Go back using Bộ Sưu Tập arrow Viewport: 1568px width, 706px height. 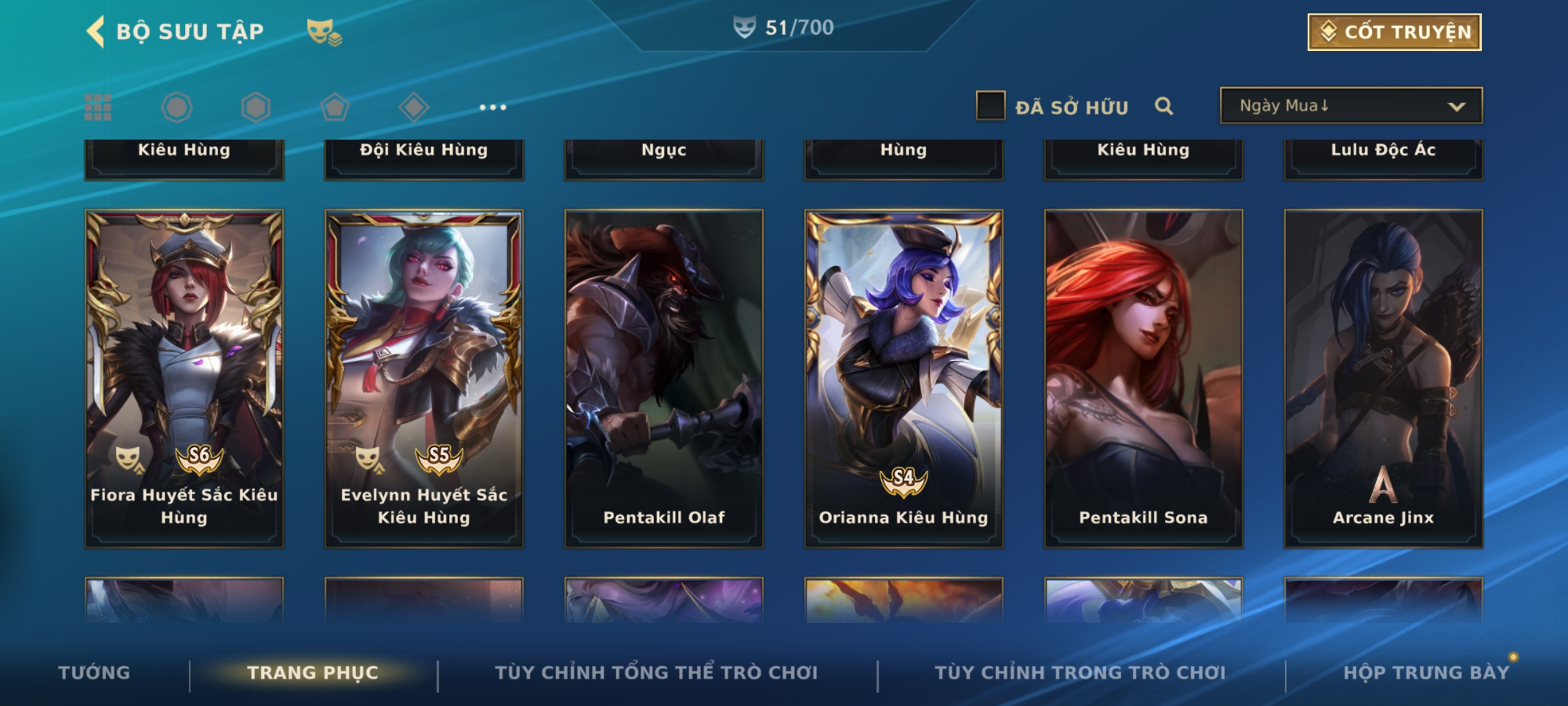[x=95, y=31]
